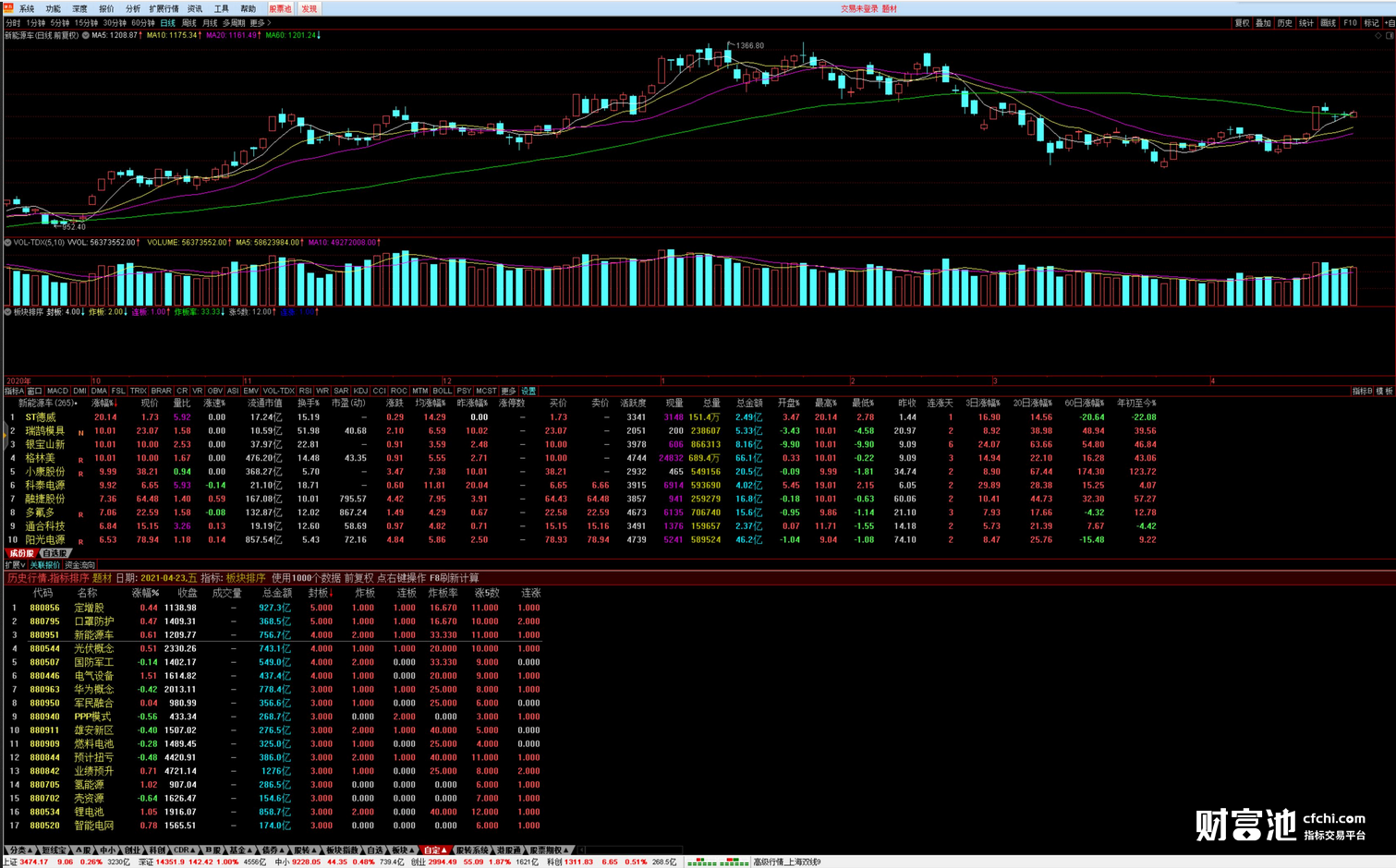This screenshot has height=868, width=1396.
Task: Select the OBV indicator tab
Action: coord(215,392)
